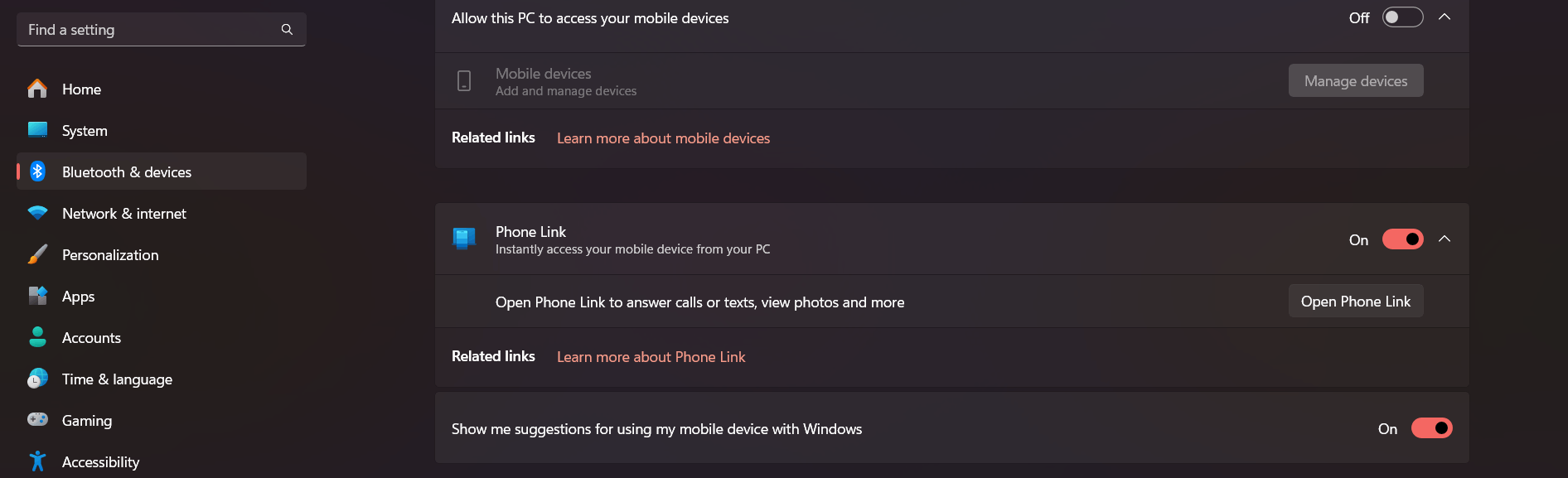Select the Personalization brush icon
1568x478 pixels.
pos(37,254)
